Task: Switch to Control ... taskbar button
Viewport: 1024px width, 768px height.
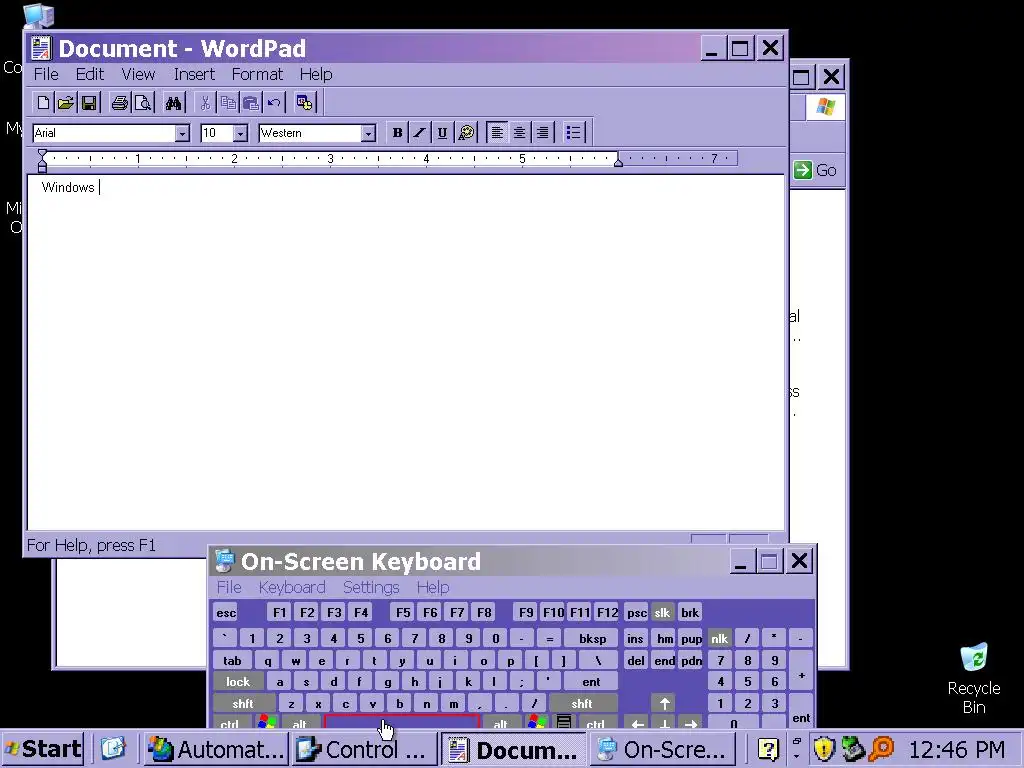Action: click(x=364, y=749)
